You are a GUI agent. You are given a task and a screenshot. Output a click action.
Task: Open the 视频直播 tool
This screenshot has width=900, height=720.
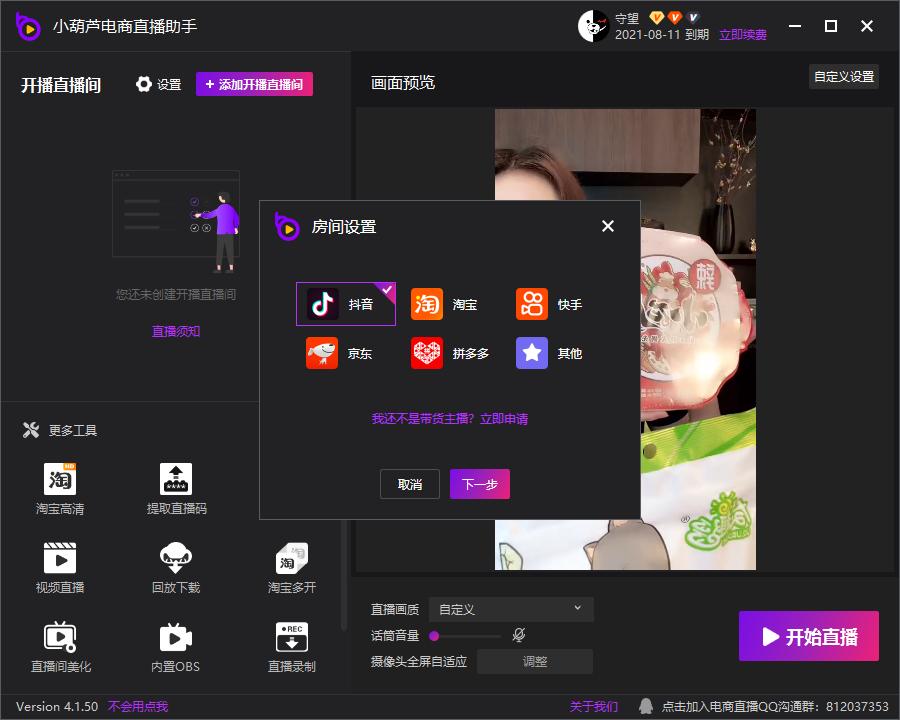click(60, 568)
